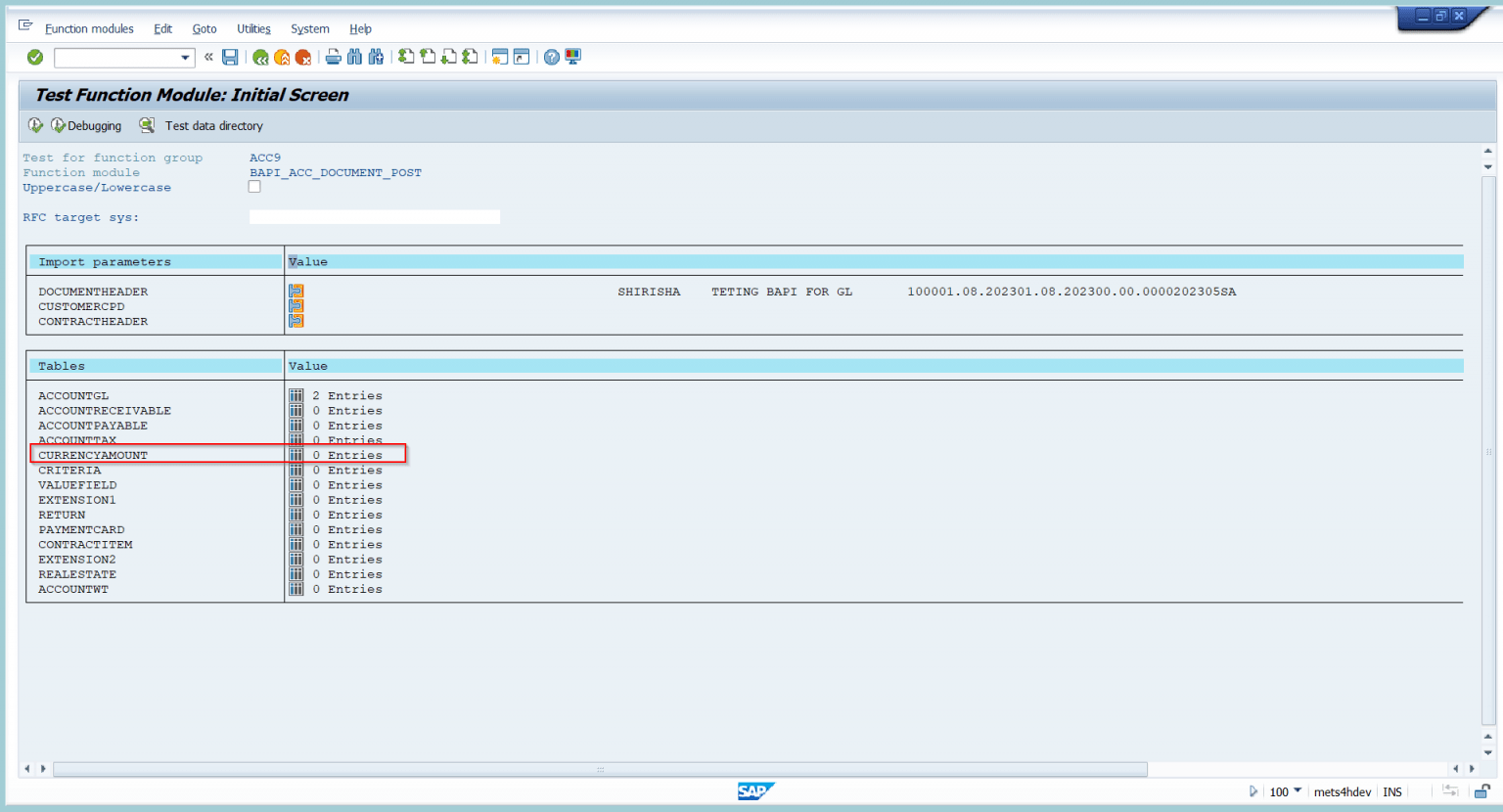Open the blue Help question mark icon

click(552, 58)
